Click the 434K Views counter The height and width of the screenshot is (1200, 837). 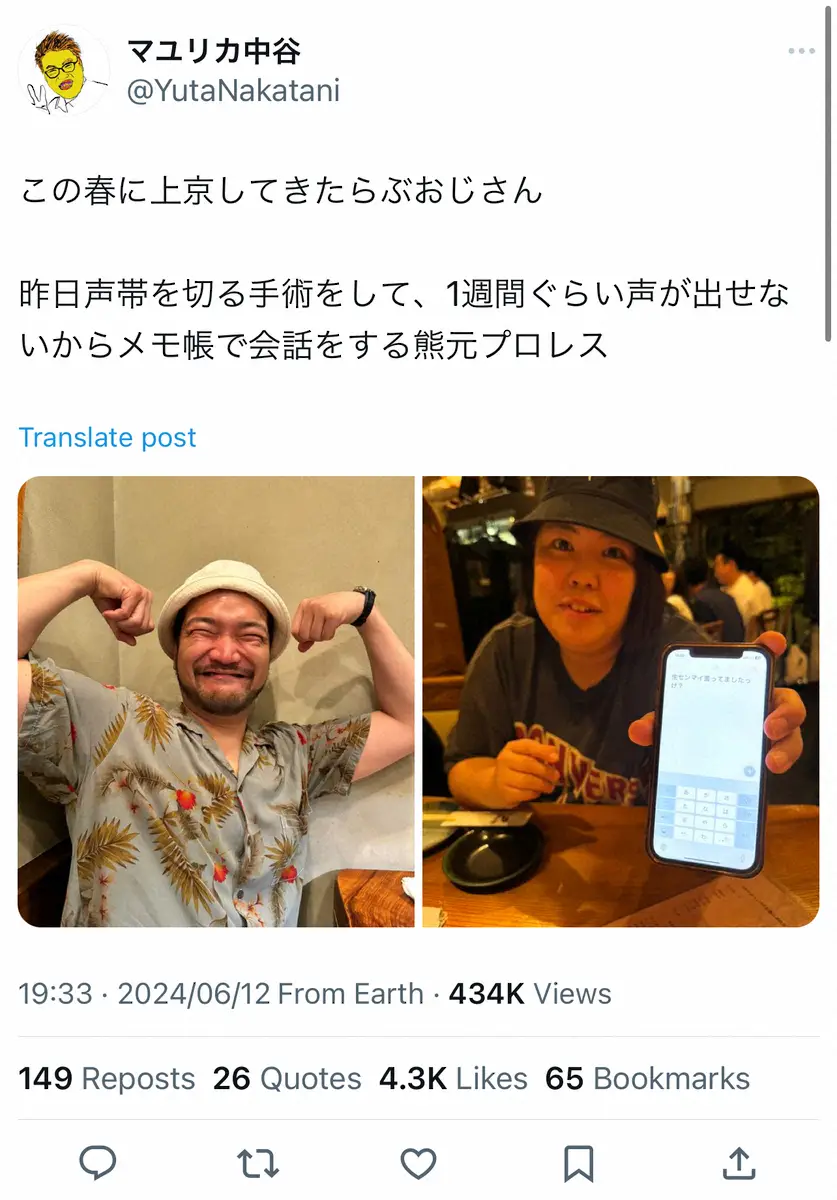(530, 994)
